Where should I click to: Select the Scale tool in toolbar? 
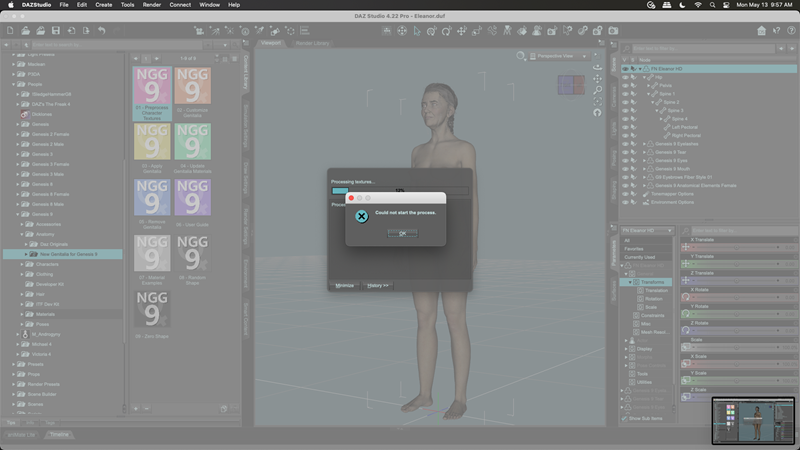[477, 31]
